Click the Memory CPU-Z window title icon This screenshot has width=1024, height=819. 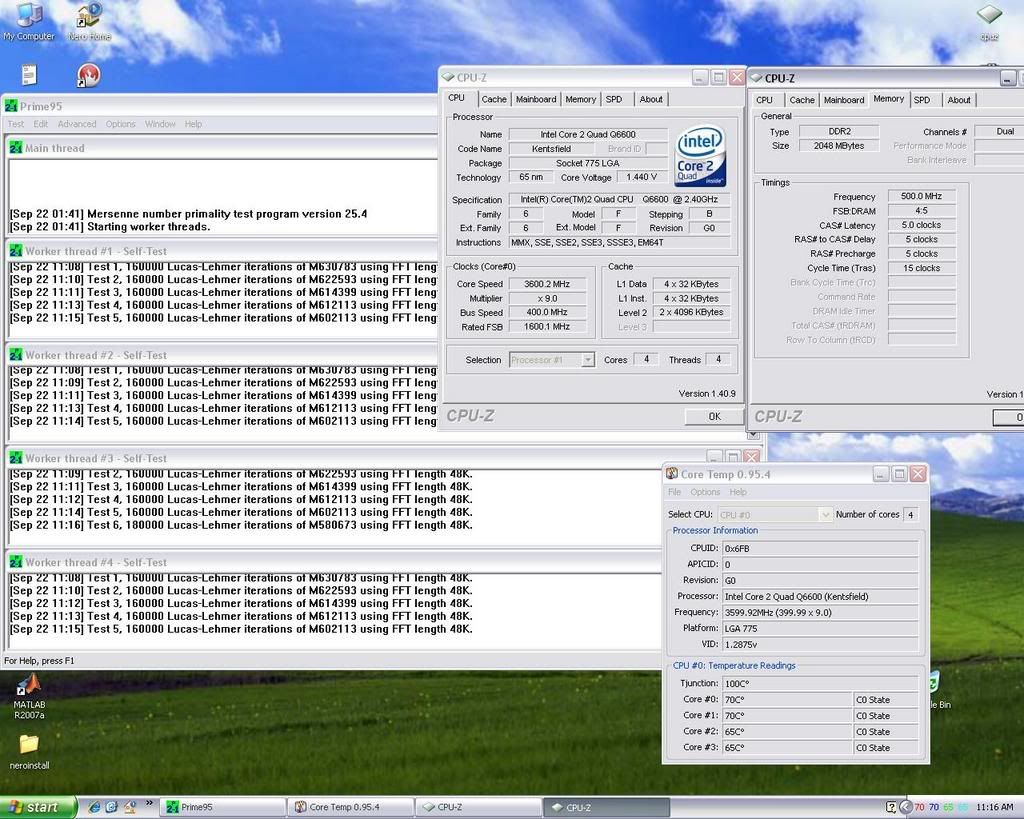tap(756, 78)
